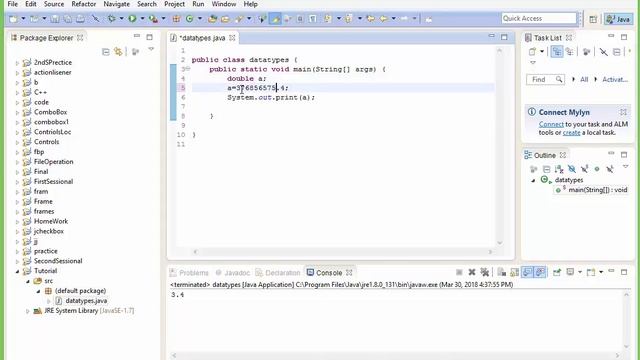Toggle Sort alphabetically in Outline
This screenshot has width=640, height=360.
click(x=559, y=169)
